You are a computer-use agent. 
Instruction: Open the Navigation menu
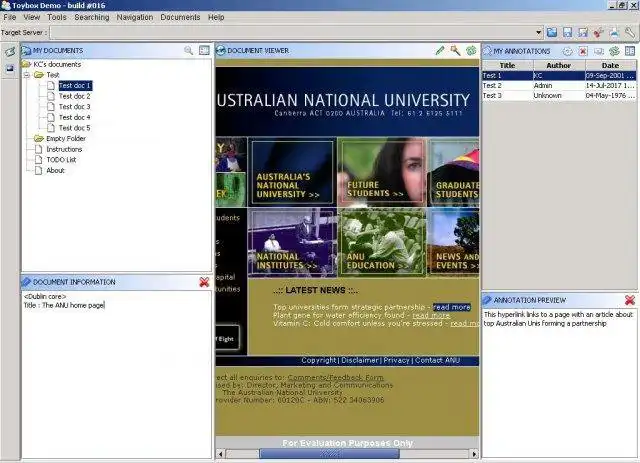[135, 17]
